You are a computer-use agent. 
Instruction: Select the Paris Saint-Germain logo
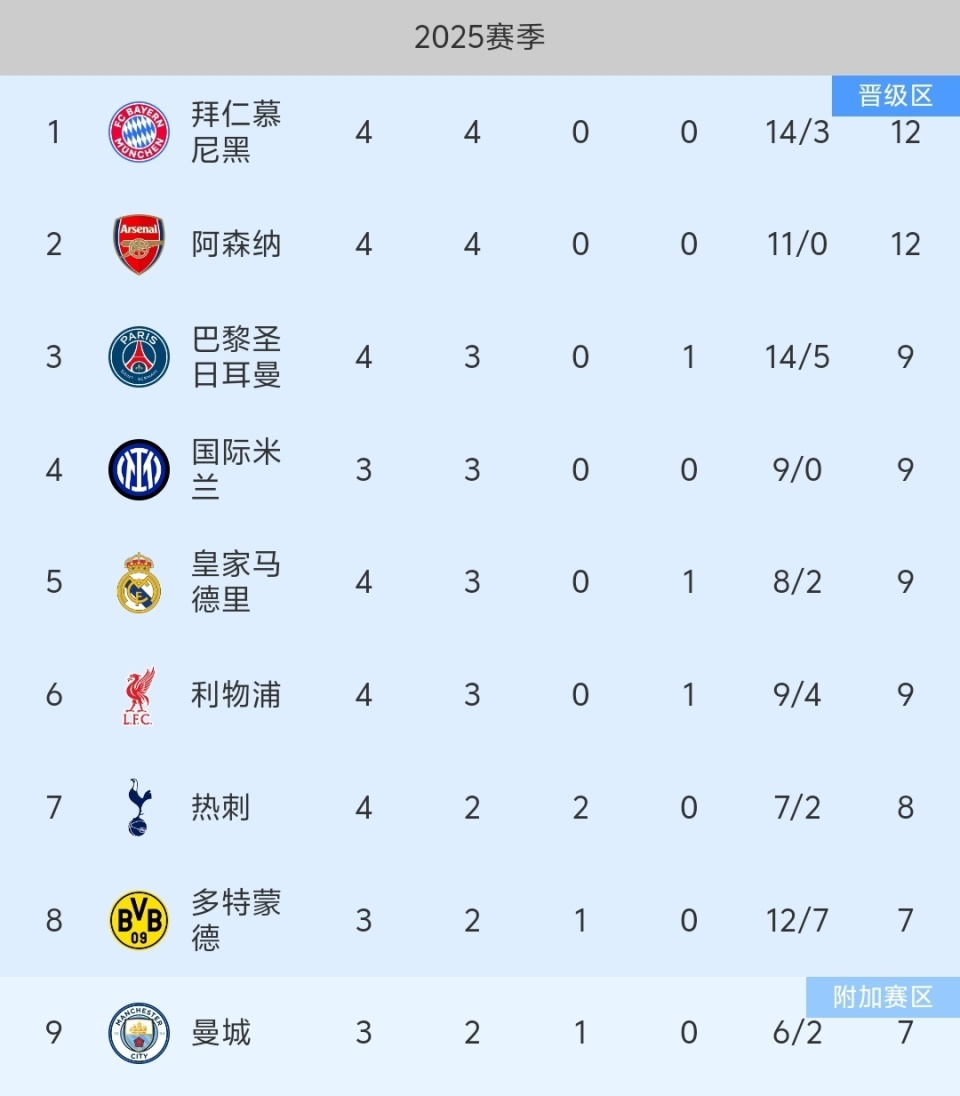click(139, 357)
